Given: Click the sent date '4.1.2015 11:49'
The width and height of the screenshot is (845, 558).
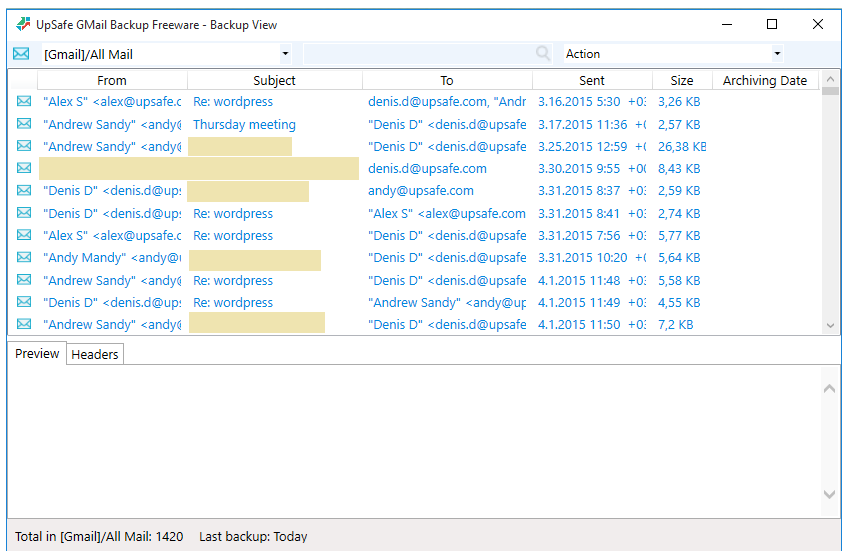Looking at the screenshot, I should tap(579, 302).
